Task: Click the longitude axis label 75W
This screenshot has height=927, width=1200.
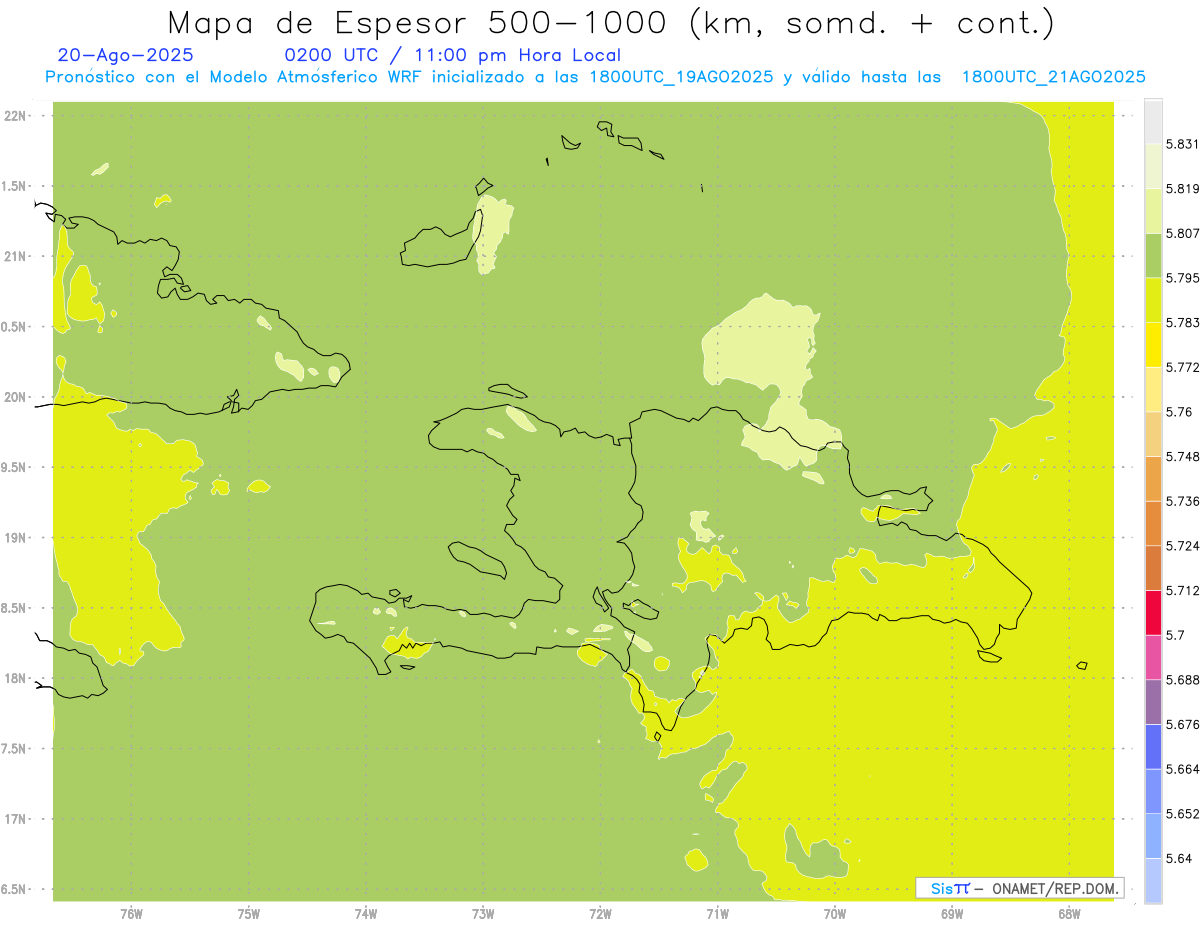Action: (x=249, y=914)
